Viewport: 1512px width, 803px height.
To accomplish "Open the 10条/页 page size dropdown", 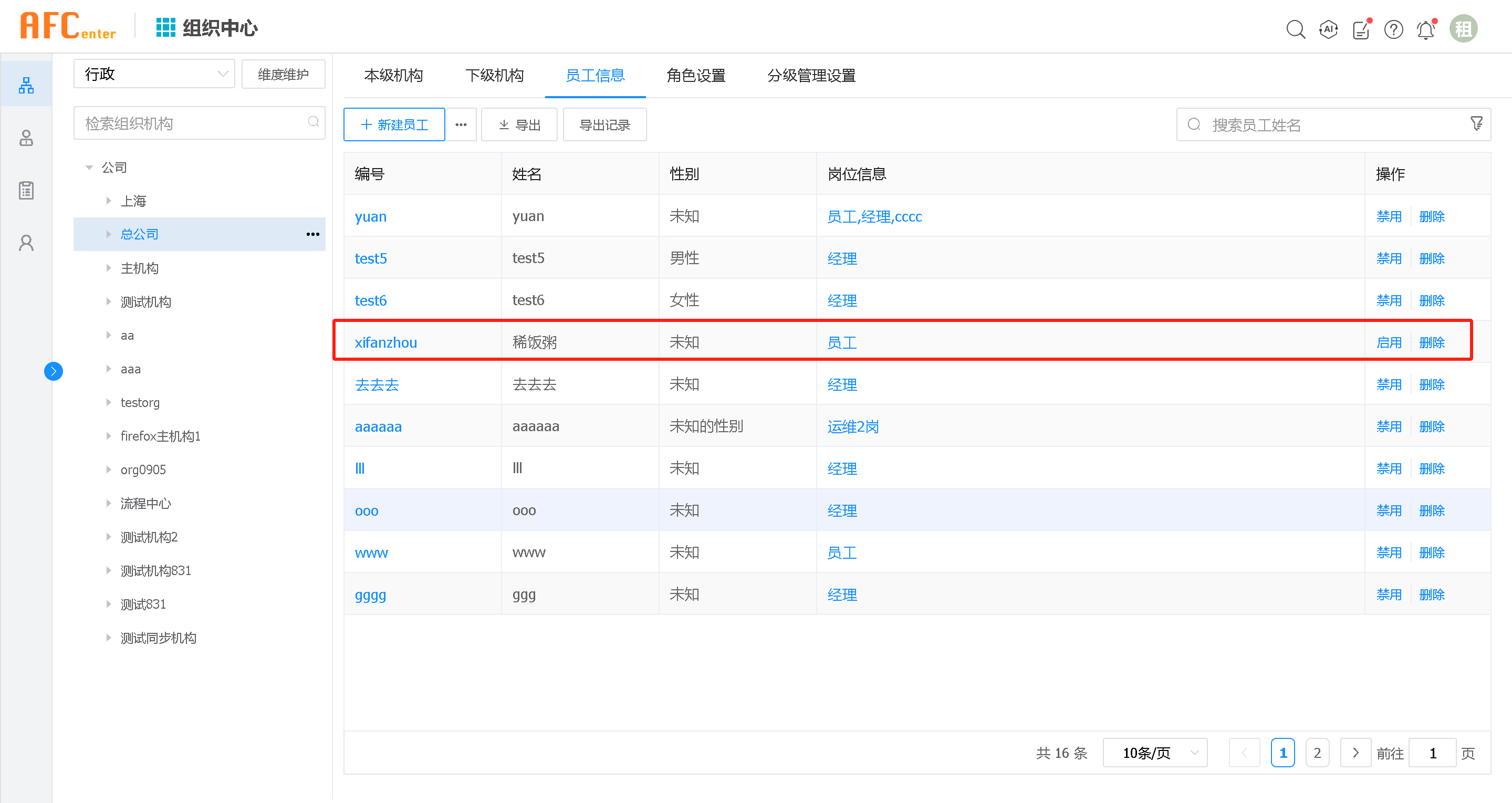I will (1154, 753).
